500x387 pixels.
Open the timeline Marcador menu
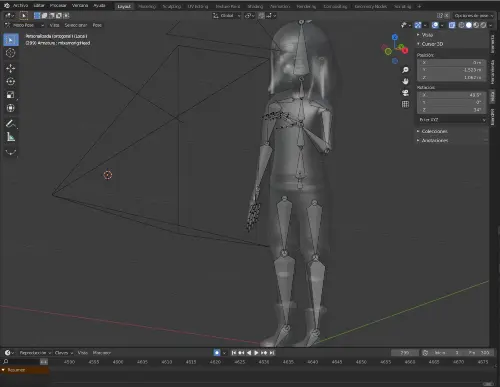click(x=102, y=353)
